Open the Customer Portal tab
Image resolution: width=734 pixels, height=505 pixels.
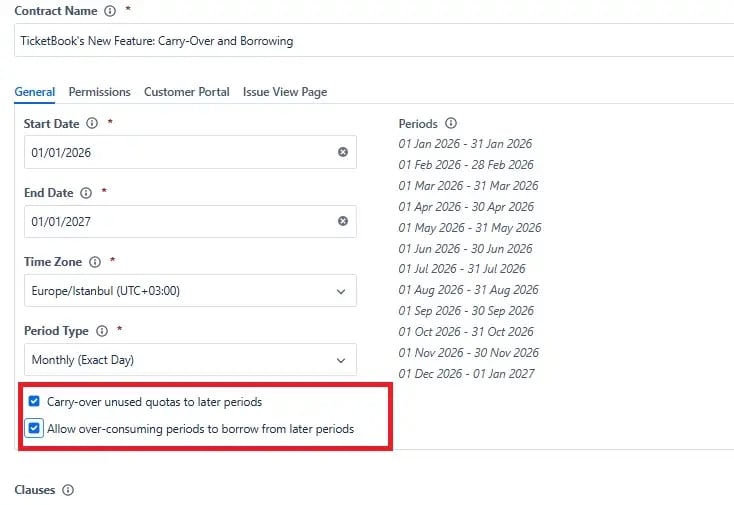(x=186, y=92)
